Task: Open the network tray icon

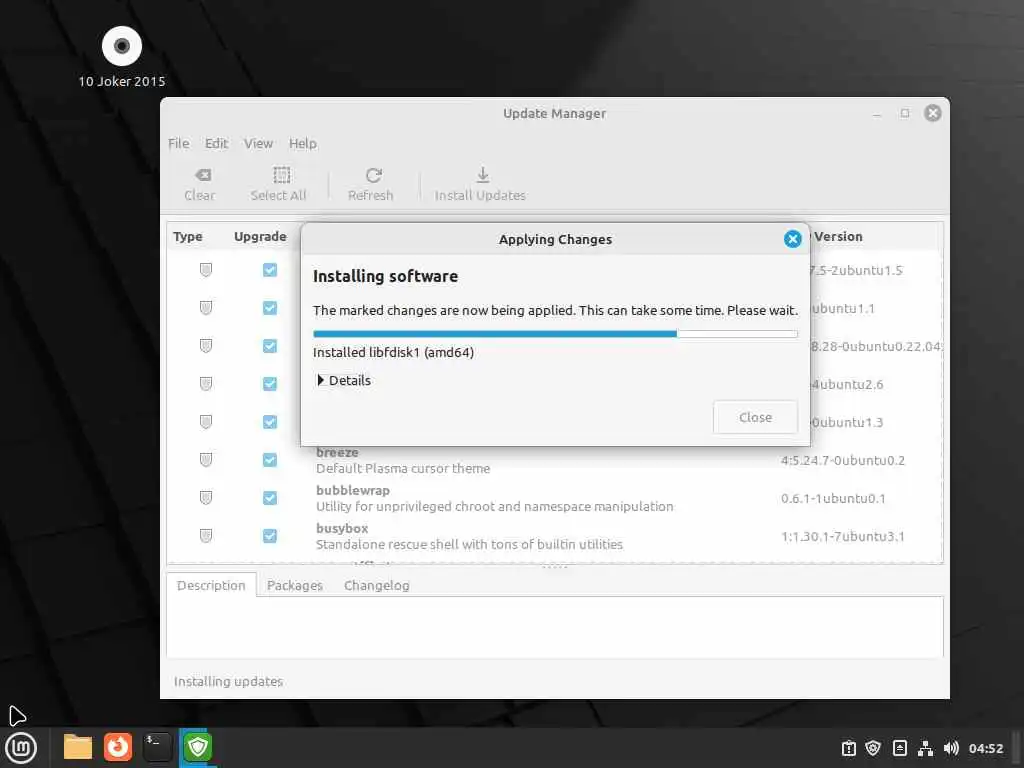Action: click(925, 748)
